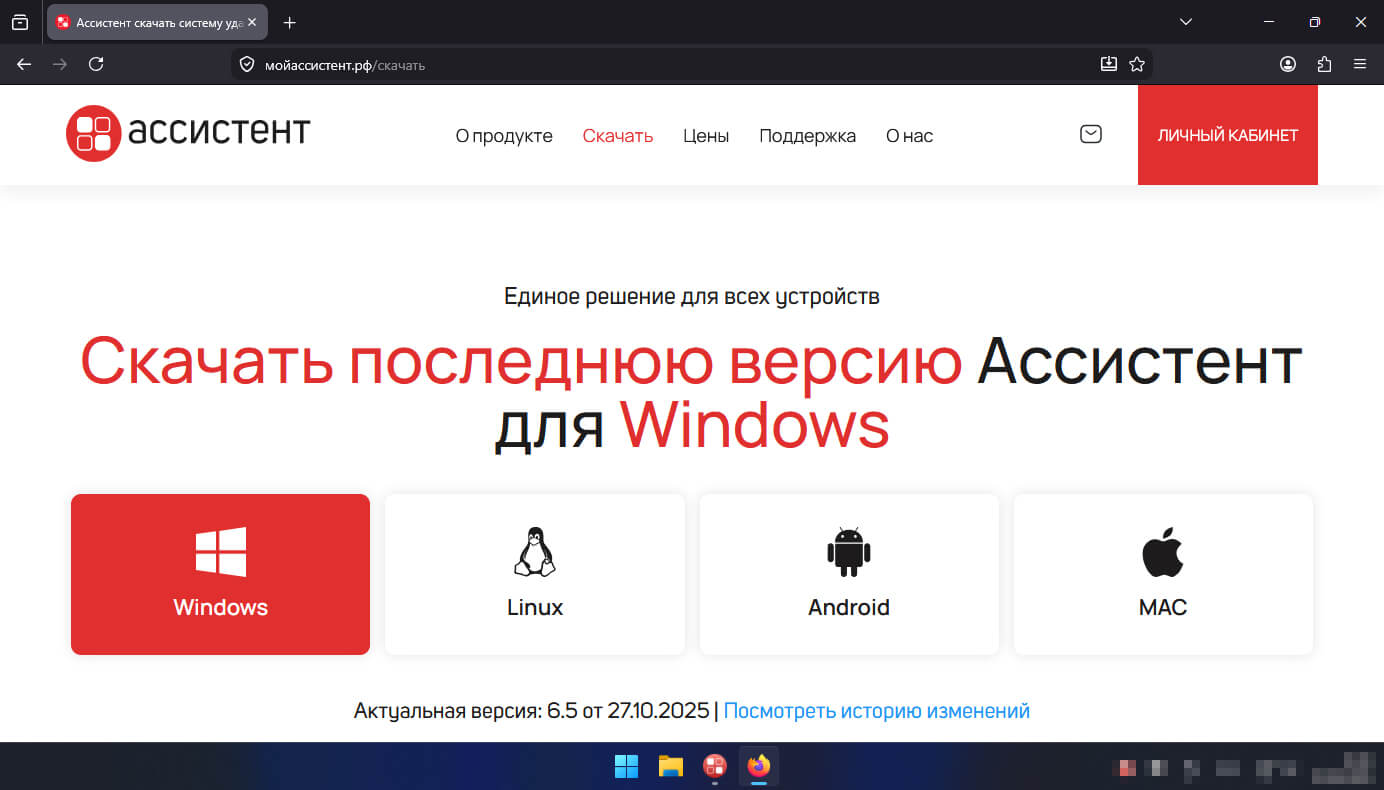Click the shield tracking protection icon
Viewport: 1384px width, 790px height.
pyautogui.click(x=247, y=65)
